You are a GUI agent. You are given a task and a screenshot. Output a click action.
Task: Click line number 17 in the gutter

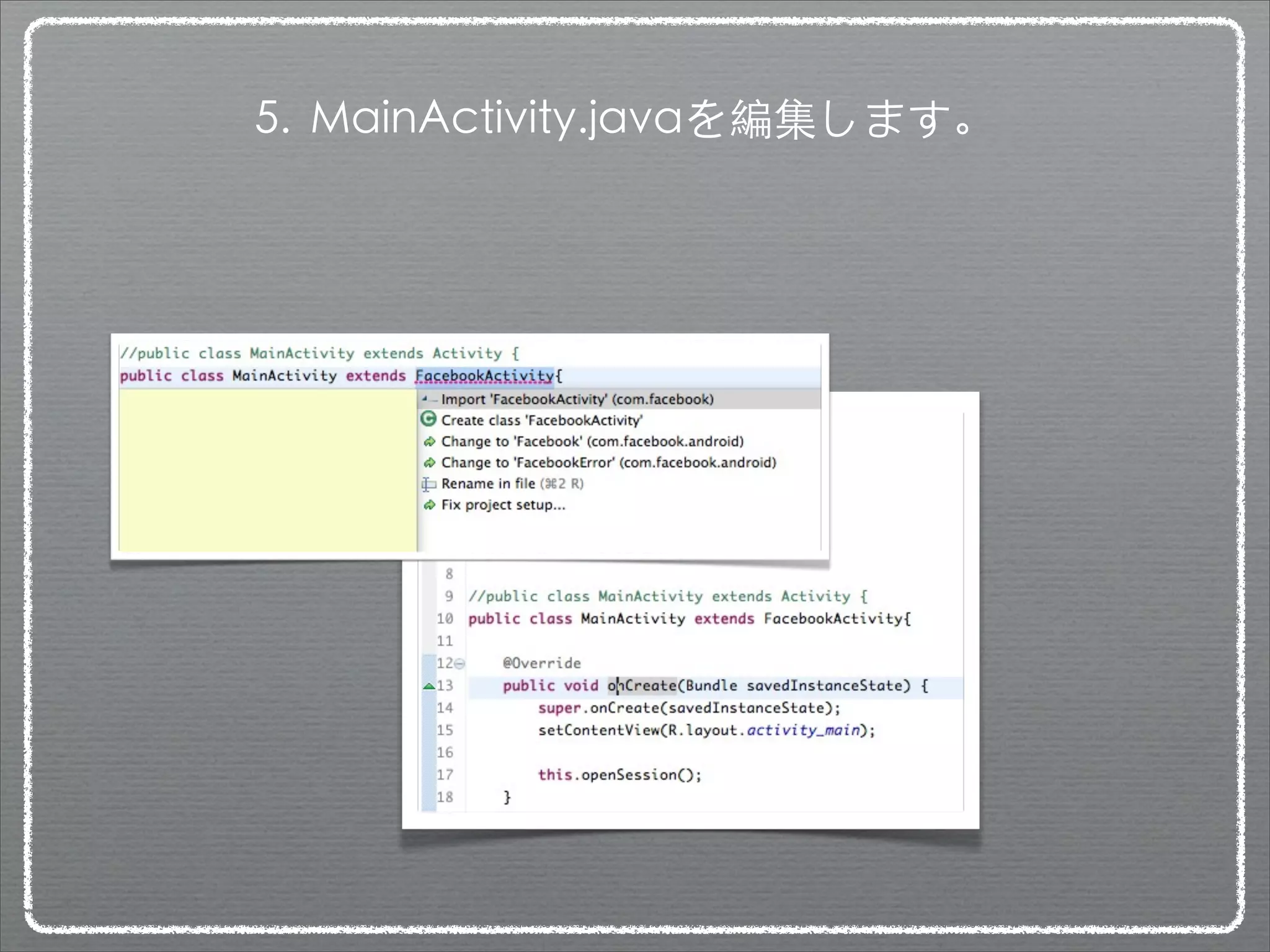(445, 775)
